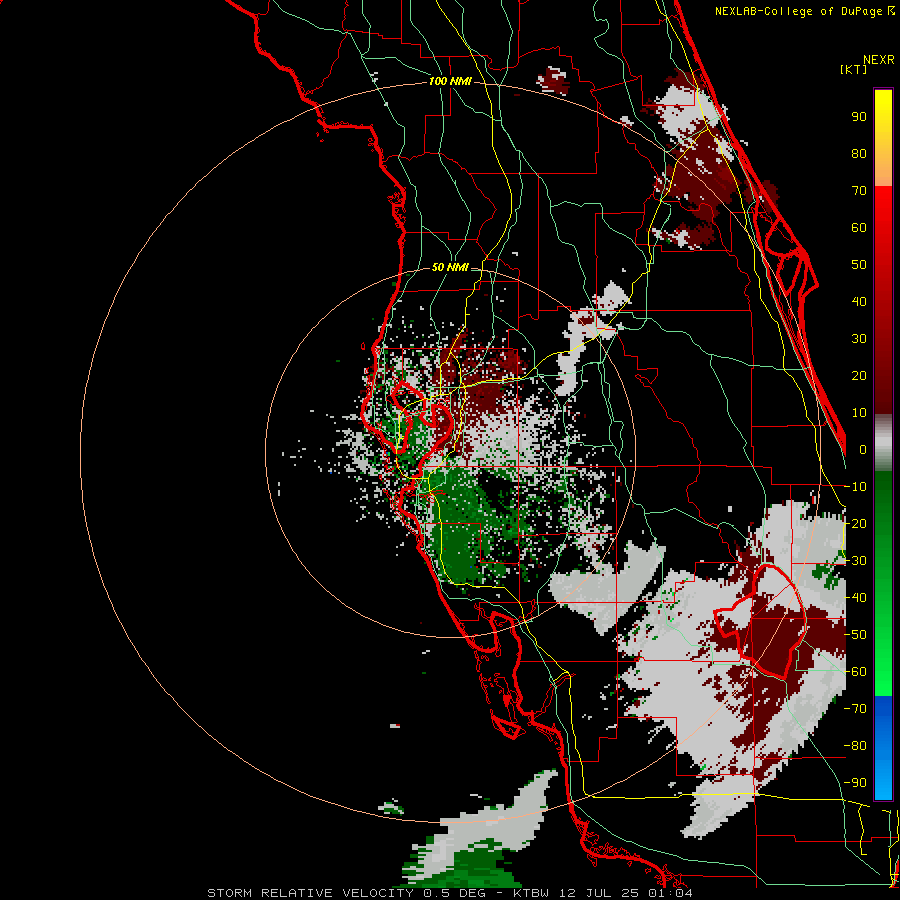This screenshot has height=900, width=900.
Task: Click the positive 20 knot scale label
Action: click(859, 375)
